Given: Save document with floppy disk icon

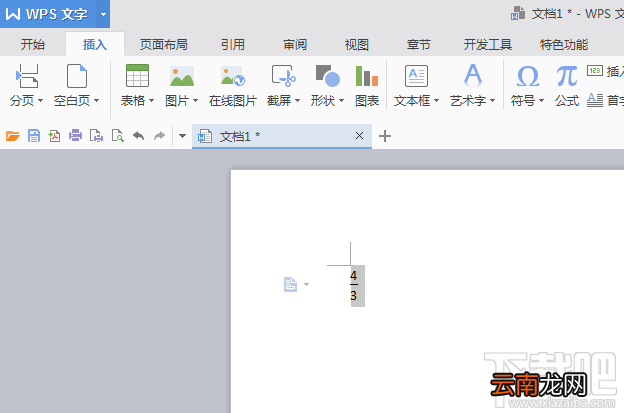Looking at the screenshot, I should click(x=34, y=136).
